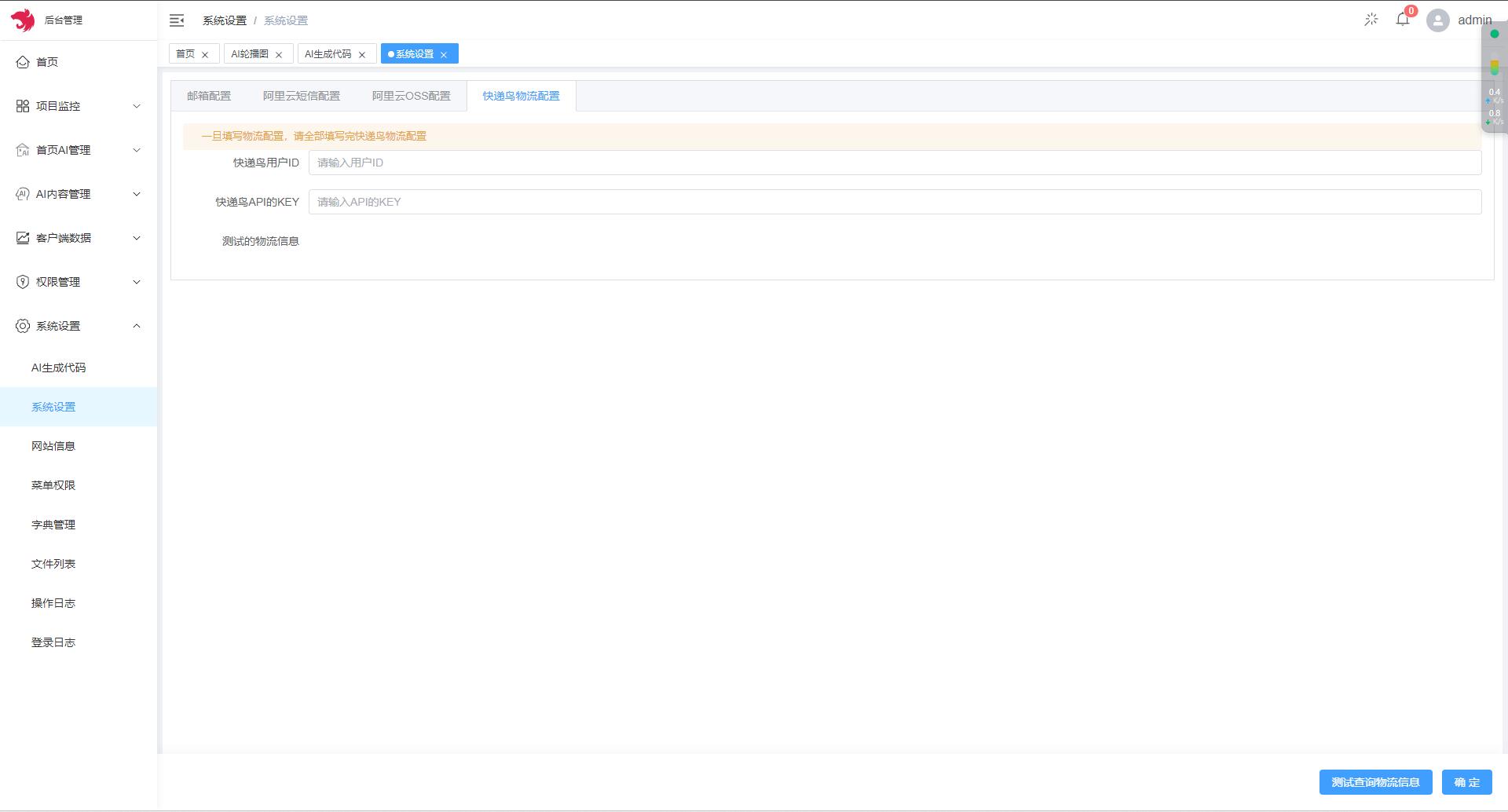Expand the 权限管理 menu chevron
Viewport: 1508px width, 812px height.
click(137, 282)
